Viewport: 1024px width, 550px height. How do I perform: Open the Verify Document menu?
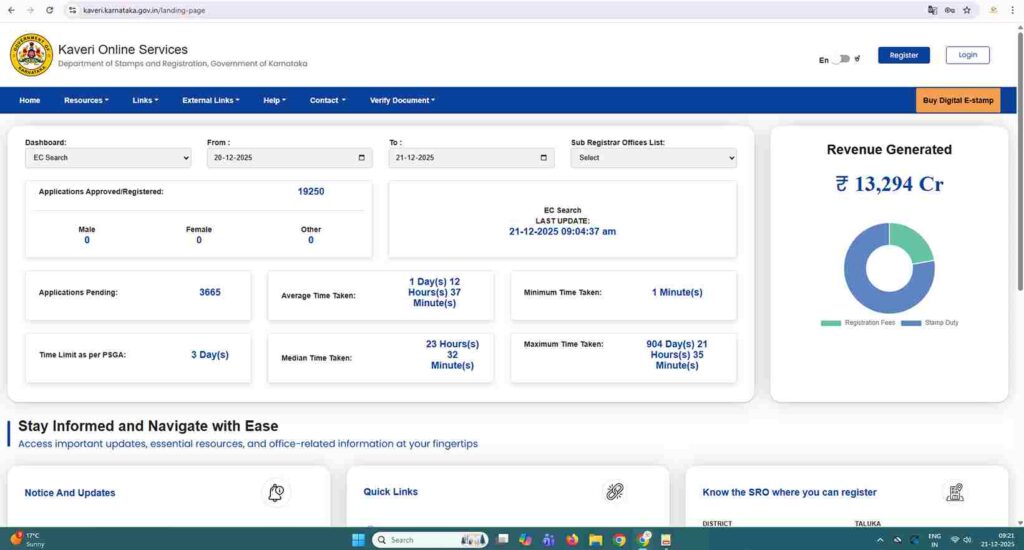[402, 100]
